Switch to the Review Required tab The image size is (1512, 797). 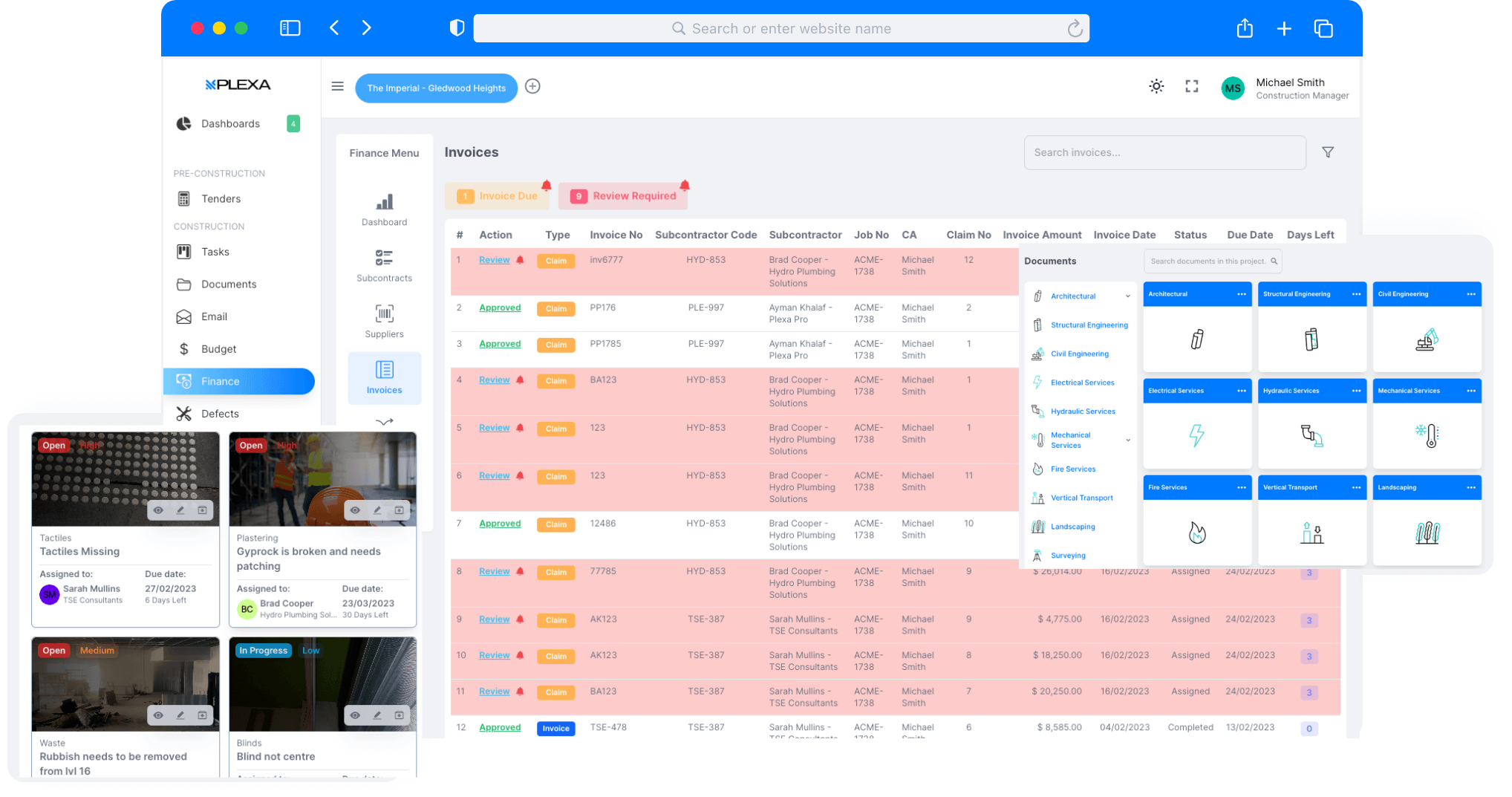coord(624,195)
